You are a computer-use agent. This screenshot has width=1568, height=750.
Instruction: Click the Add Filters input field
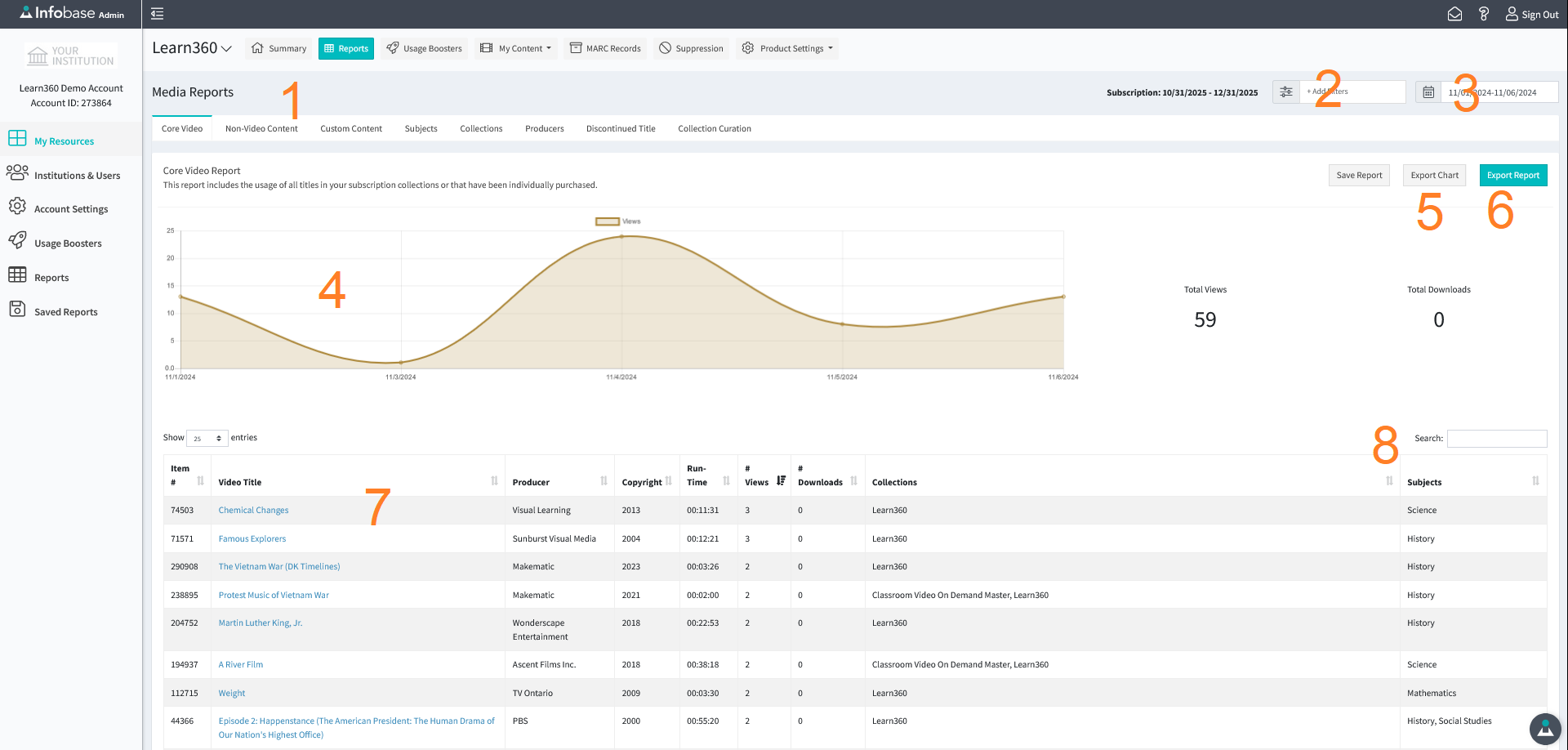1352,92
